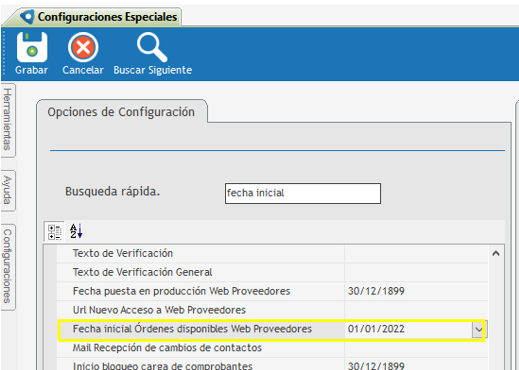This screenshot has width=519, height=370.
Task: Click empty value cell of Url Nuevo Acceso
Action: coord(416,310)
